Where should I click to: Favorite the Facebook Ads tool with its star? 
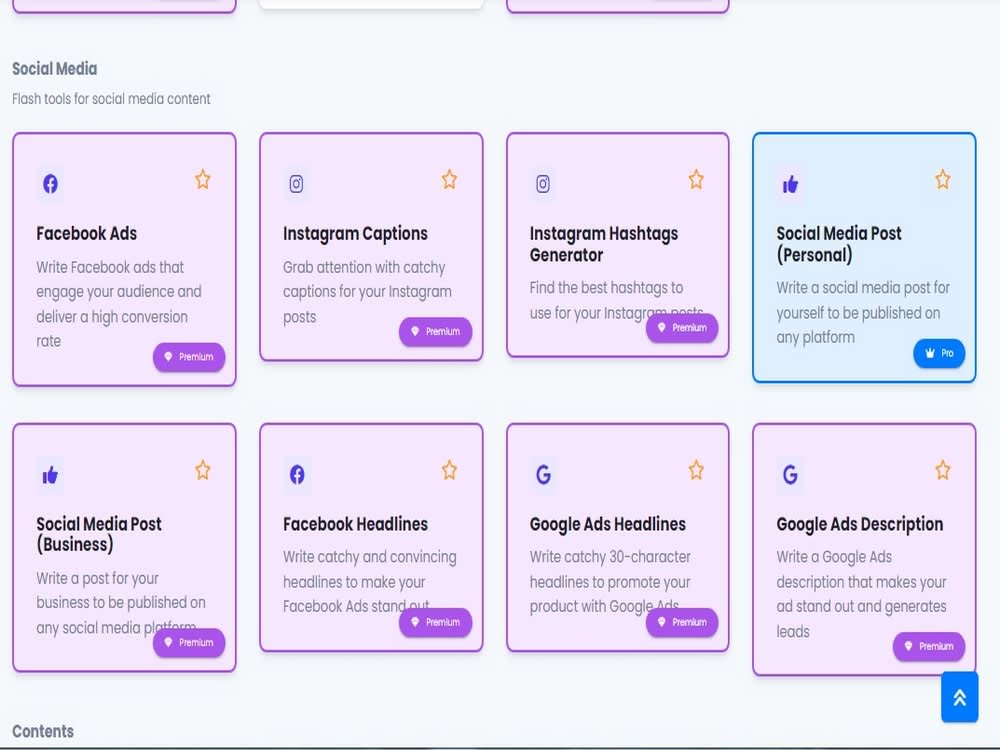[x=203, y=179]
